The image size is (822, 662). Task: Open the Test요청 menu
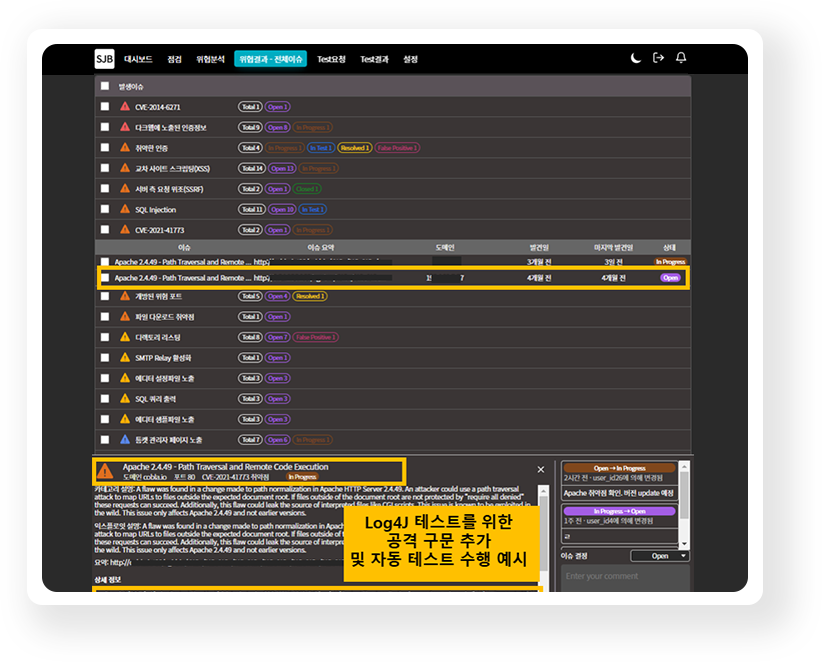point(331,59)
